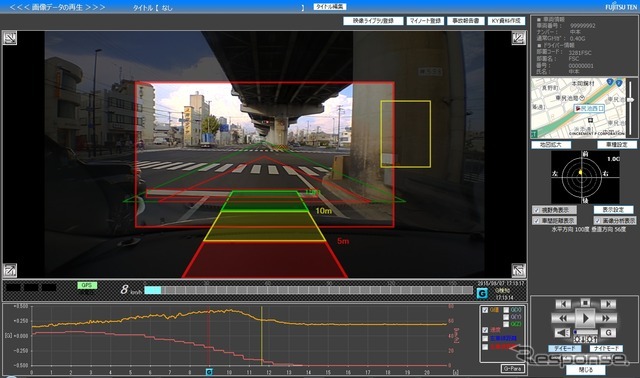Screen dimensions: 640x378
Task: Click the small G marker on the graph time axis
Action: click(x=209, y=372)
